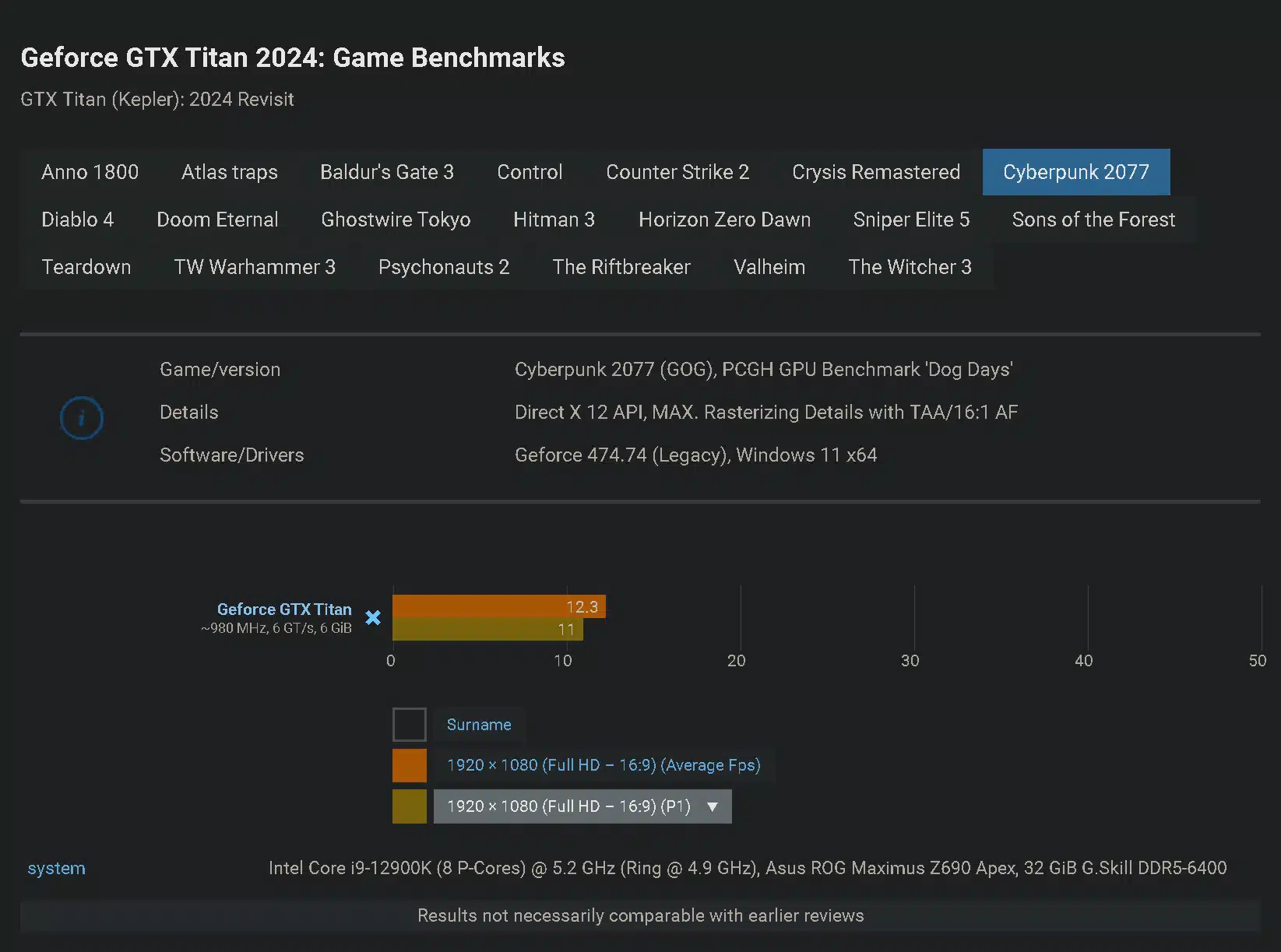This screenshot has height=952, width=1281.
Task: Open the Hitman 3 tab
Action: 554,220
